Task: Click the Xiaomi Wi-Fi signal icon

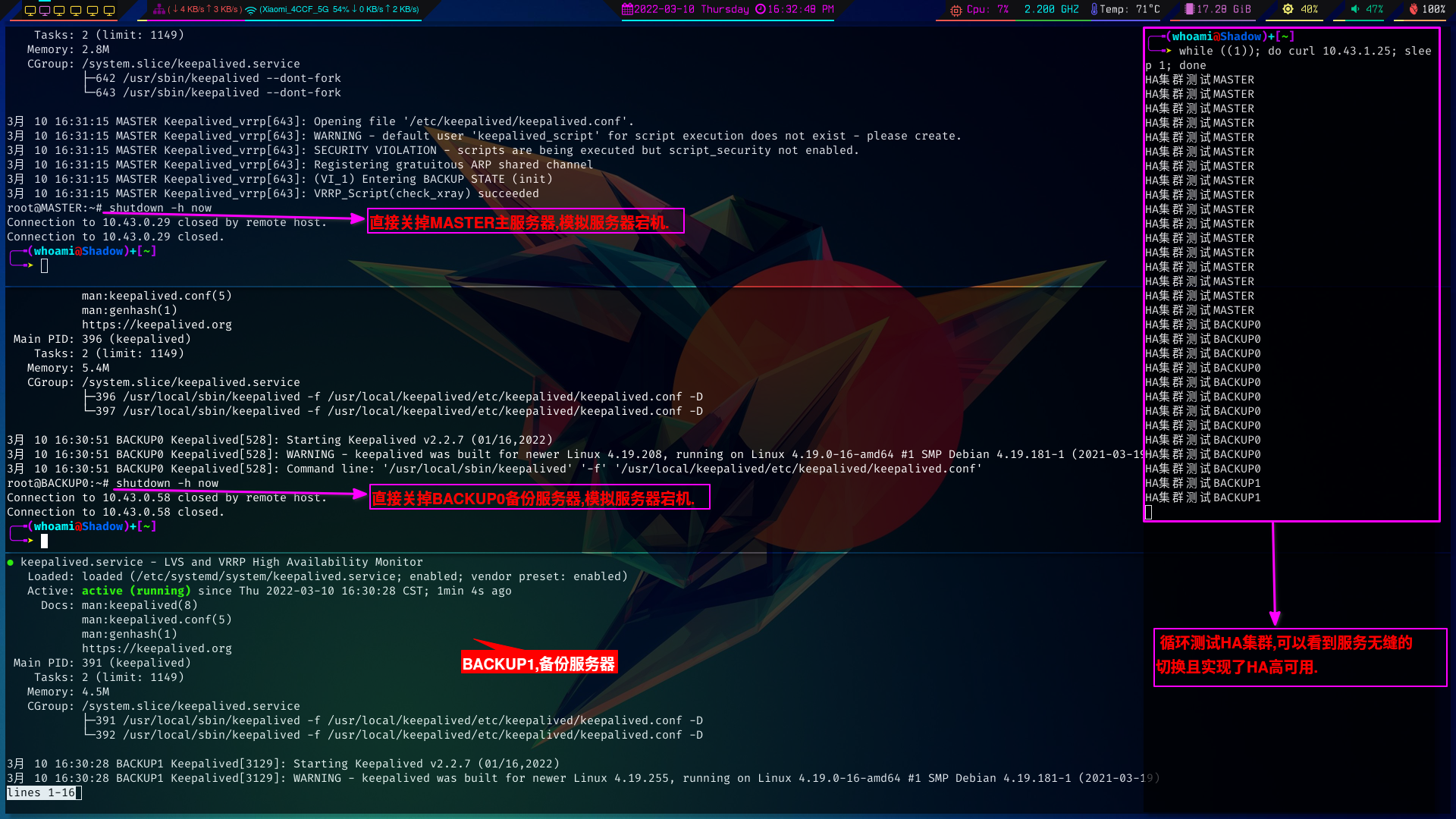Action: point(251,10)
